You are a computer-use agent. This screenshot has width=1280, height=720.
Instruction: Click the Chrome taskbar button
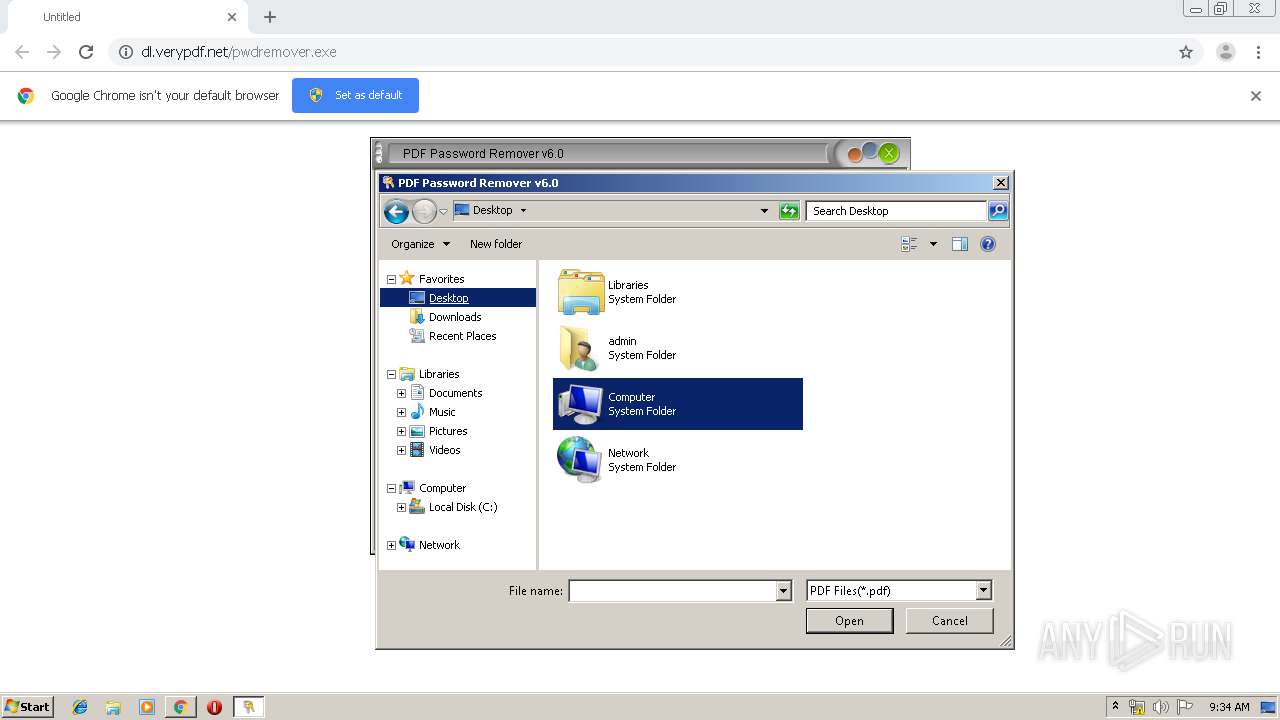click(x=180, y=707)
